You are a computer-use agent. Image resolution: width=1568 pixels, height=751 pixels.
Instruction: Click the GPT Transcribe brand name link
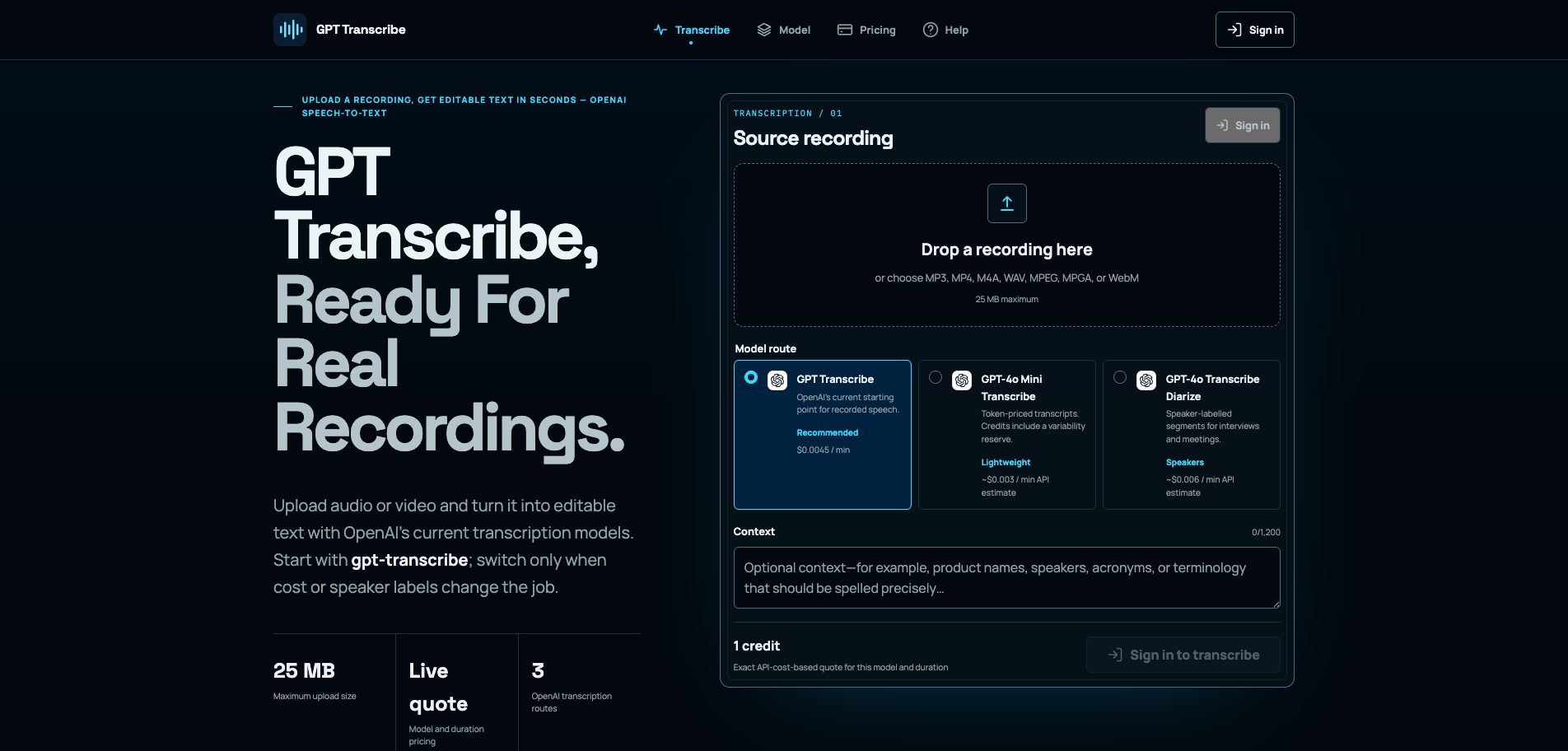point(361,30)
